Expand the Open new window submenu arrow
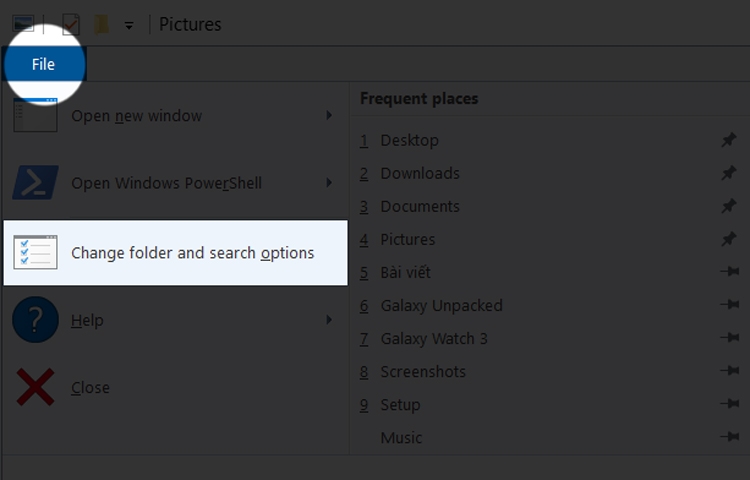 tap(329, 116)
